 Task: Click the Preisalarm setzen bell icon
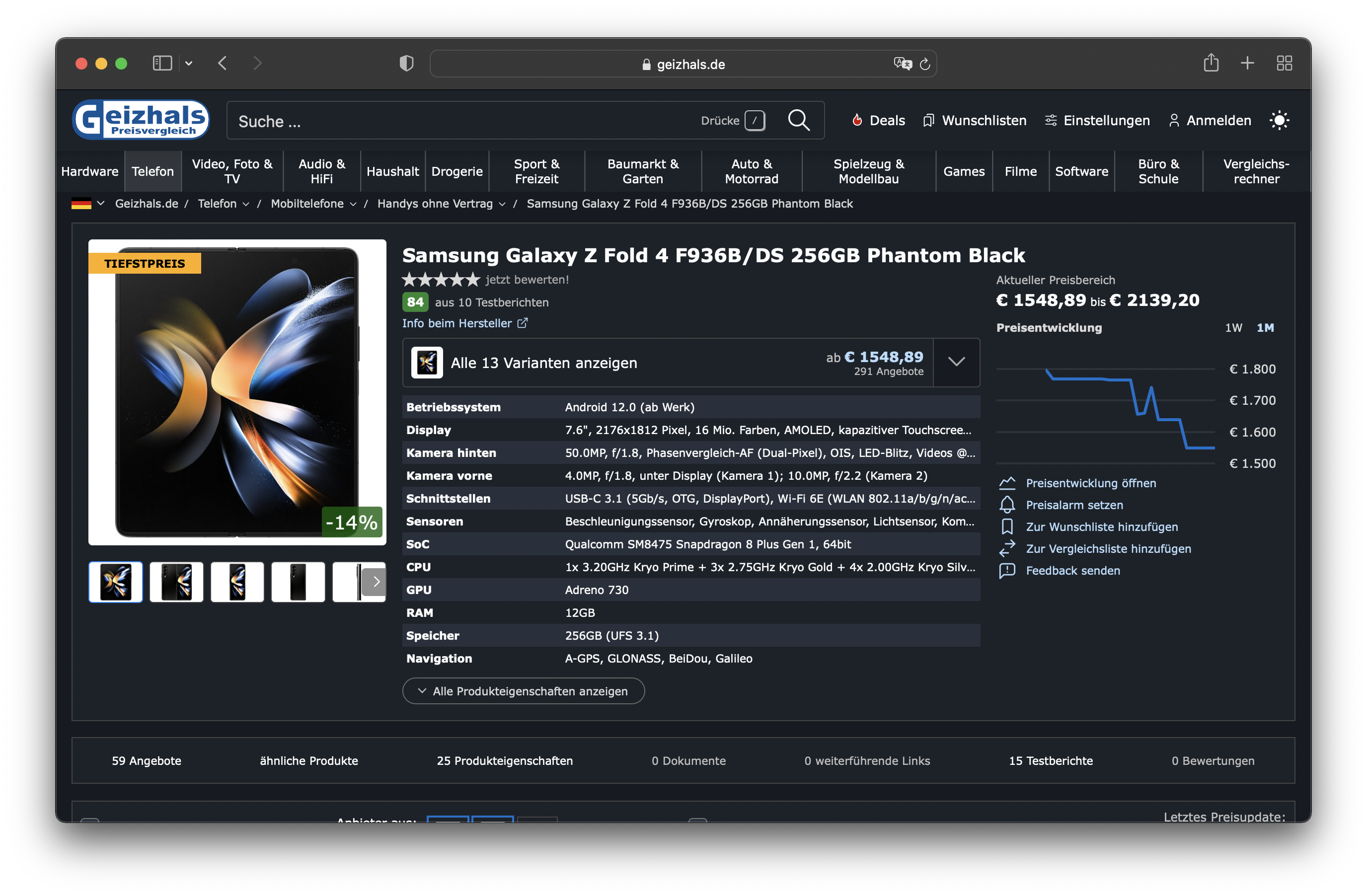(1007, 505)
